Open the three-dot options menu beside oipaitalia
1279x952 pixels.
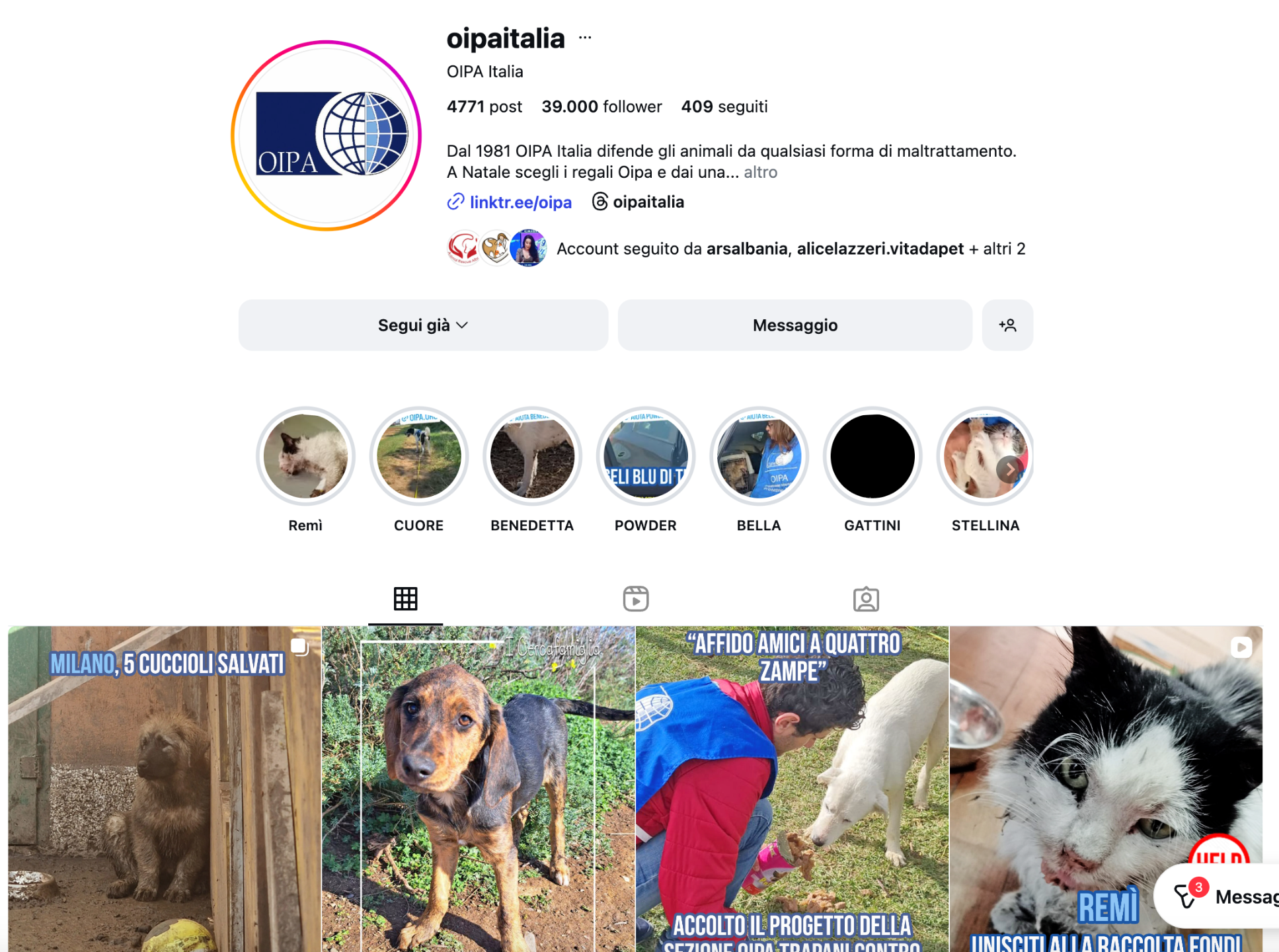[x=585, y=38]
